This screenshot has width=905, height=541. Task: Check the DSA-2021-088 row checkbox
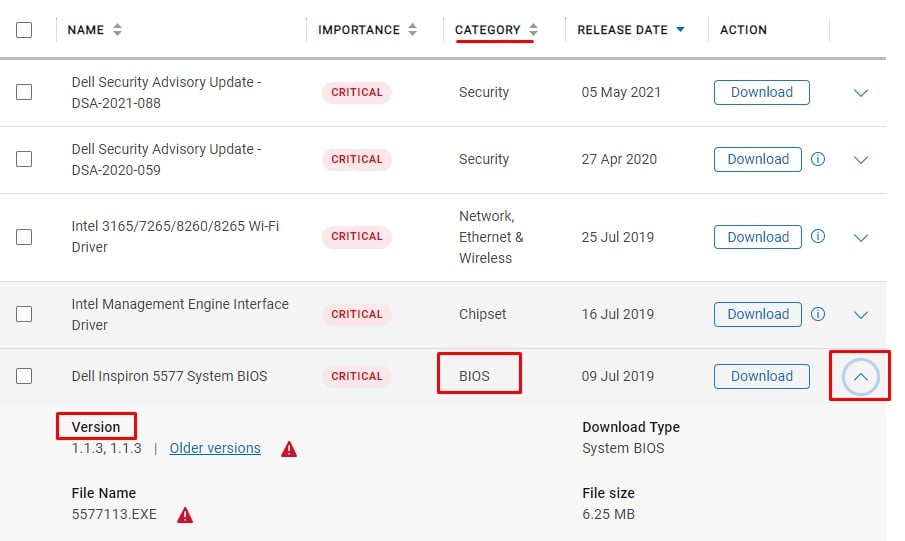pos(24,92)
